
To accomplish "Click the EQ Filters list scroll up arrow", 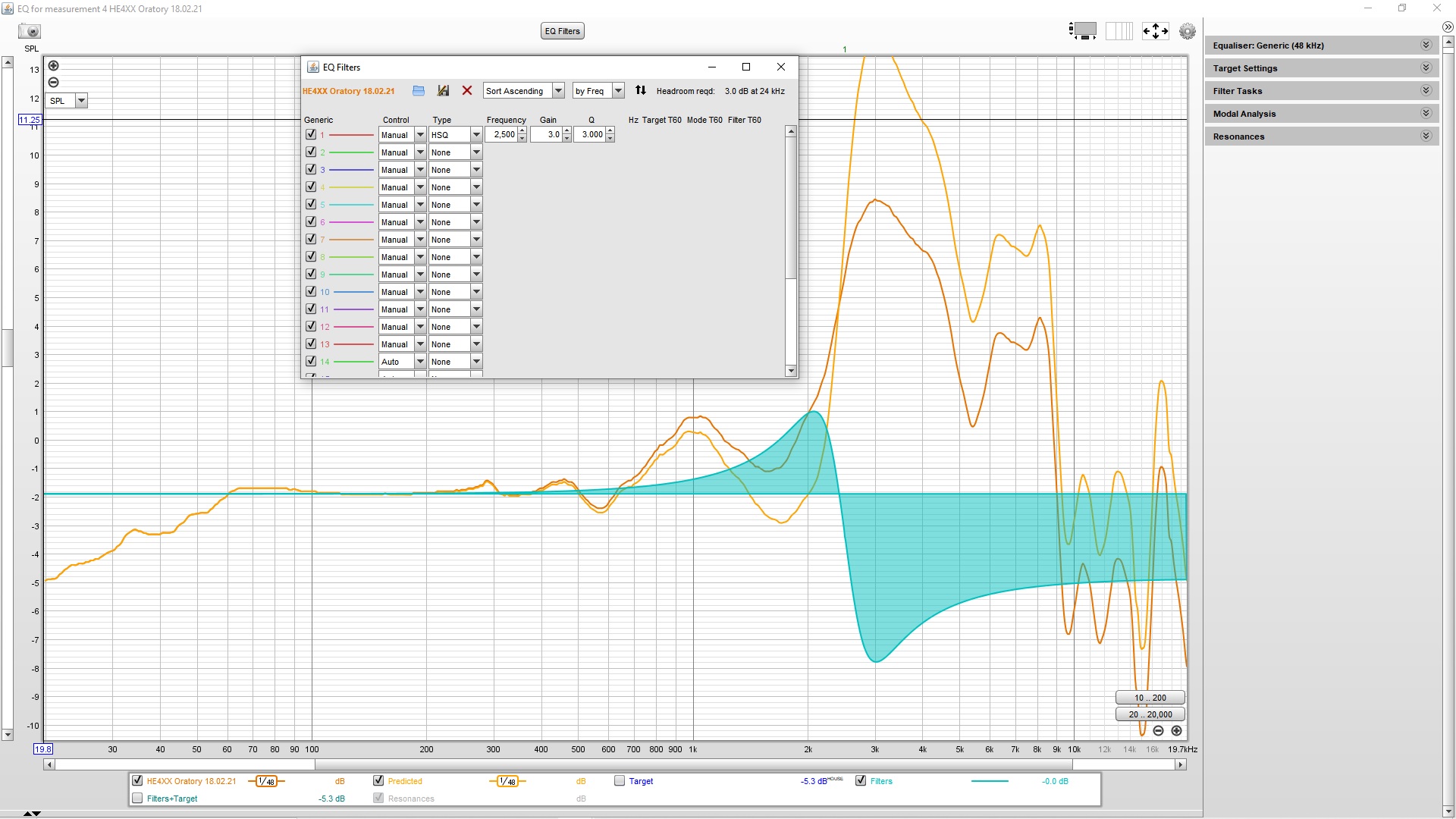I will 791,131.
